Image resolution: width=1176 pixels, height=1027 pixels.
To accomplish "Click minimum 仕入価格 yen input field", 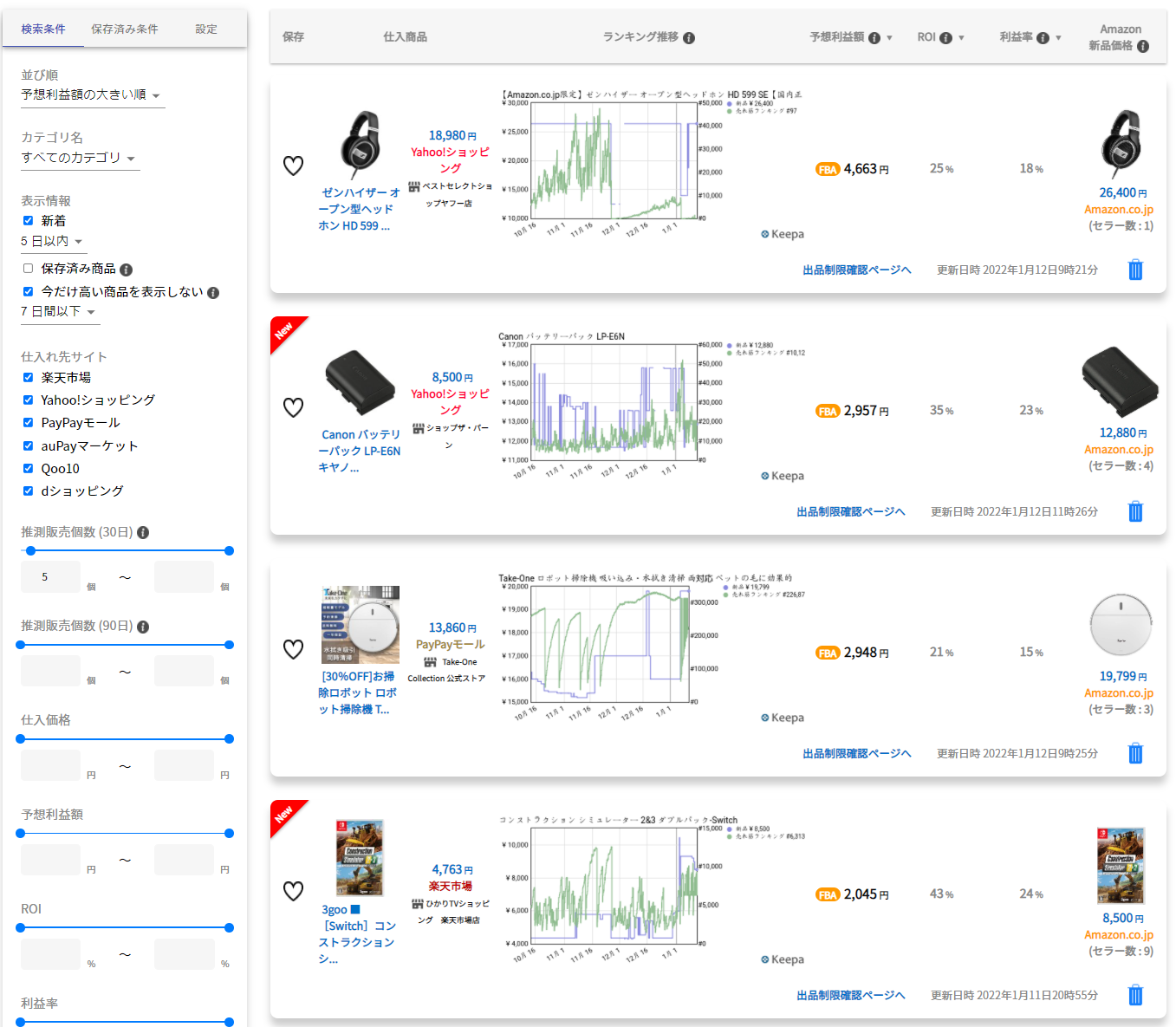I will (50, 766).
